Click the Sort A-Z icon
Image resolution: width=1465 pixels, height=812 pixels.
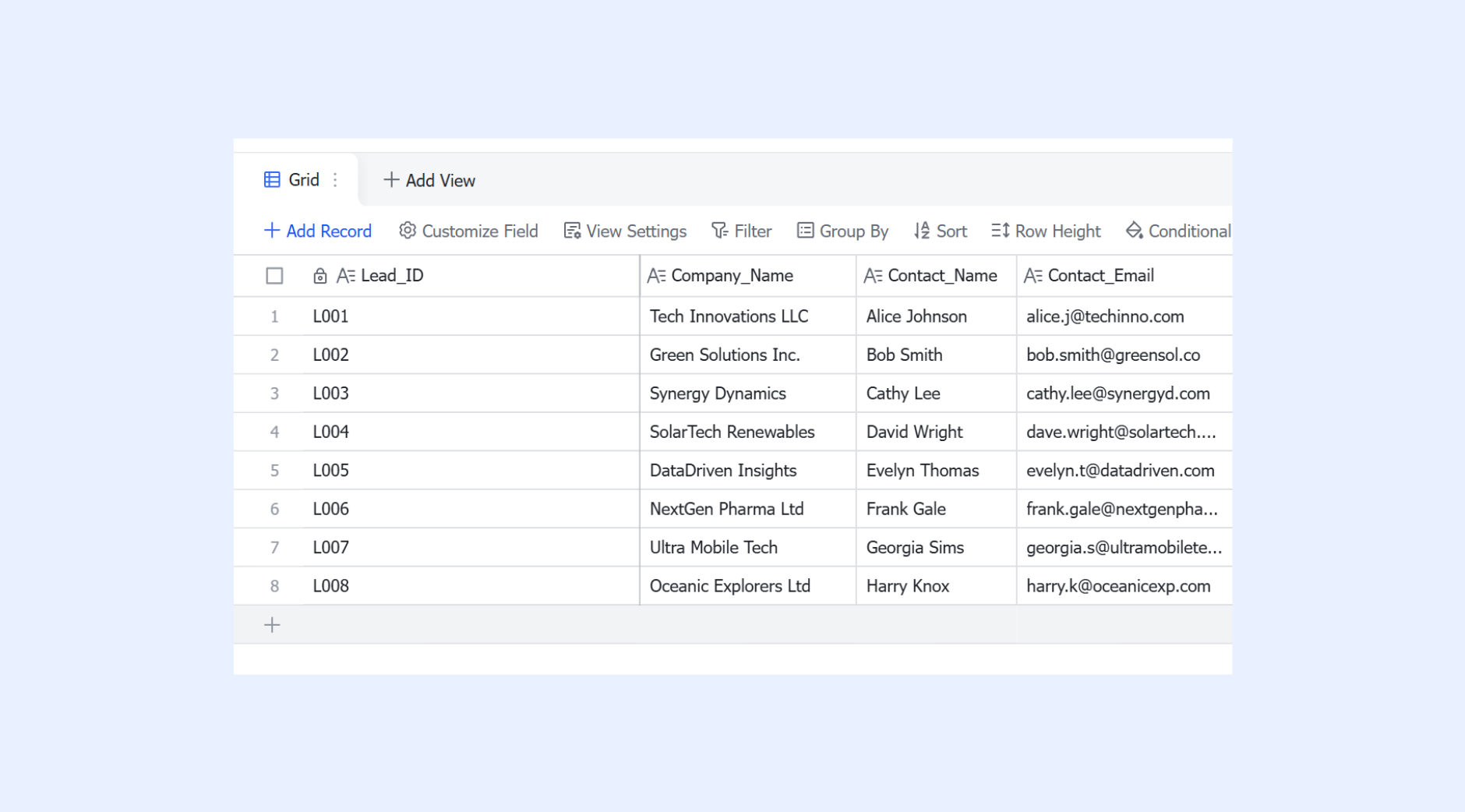click(922, 231)
